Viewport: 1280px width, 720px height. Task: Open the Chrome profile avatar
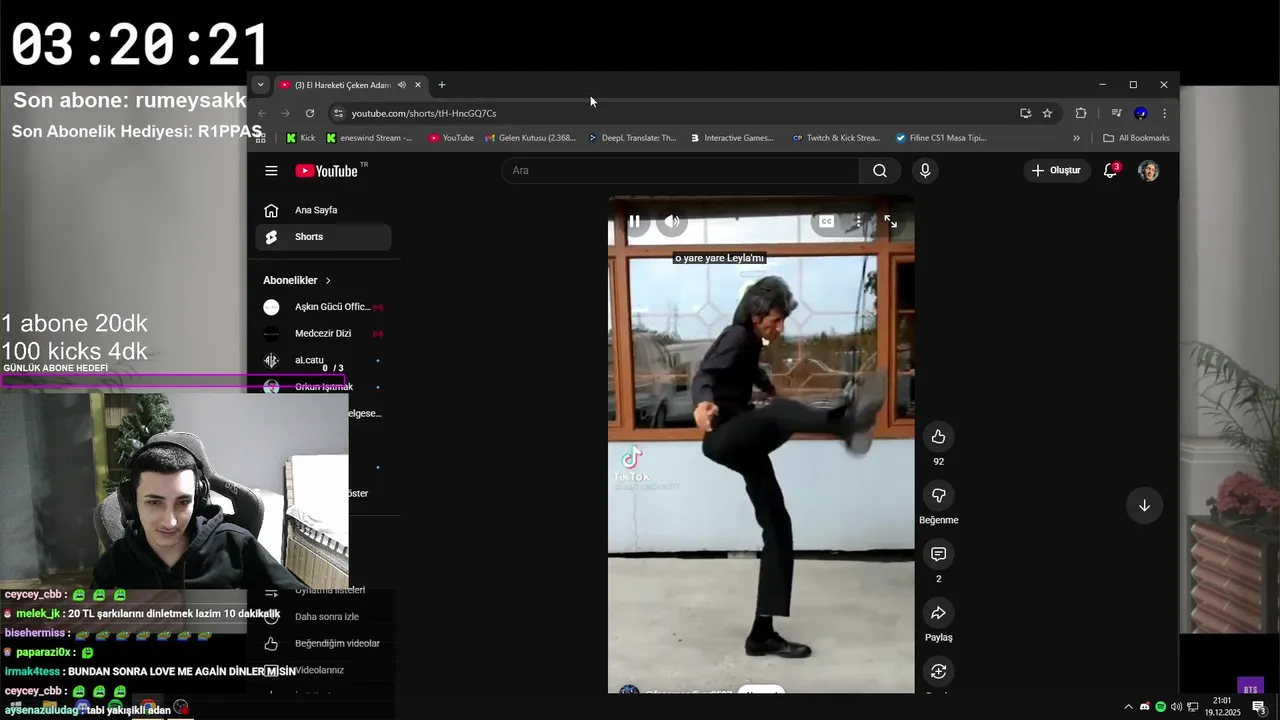point(1140,113)
